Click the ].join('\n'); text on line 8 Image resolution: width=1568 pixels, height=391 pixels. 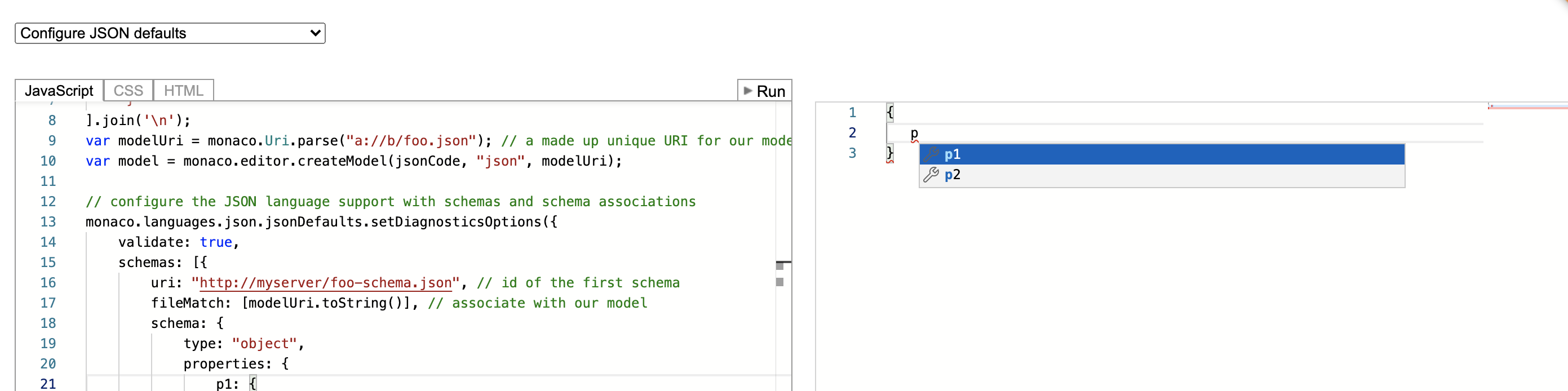(x=138, y=121)
